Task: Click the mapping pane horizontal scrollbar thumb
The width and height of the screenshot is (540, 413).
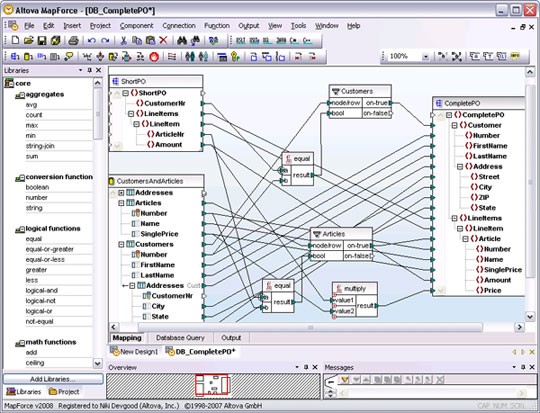Action: (310, 327)
